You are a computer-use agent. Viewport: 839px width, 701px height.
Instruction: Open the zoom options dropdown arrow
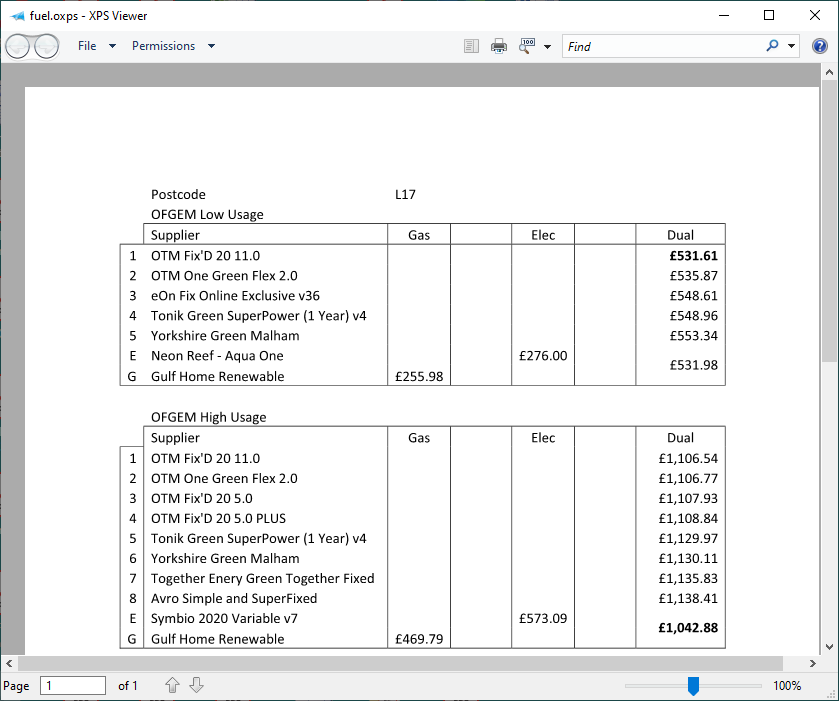coord(547,47)
